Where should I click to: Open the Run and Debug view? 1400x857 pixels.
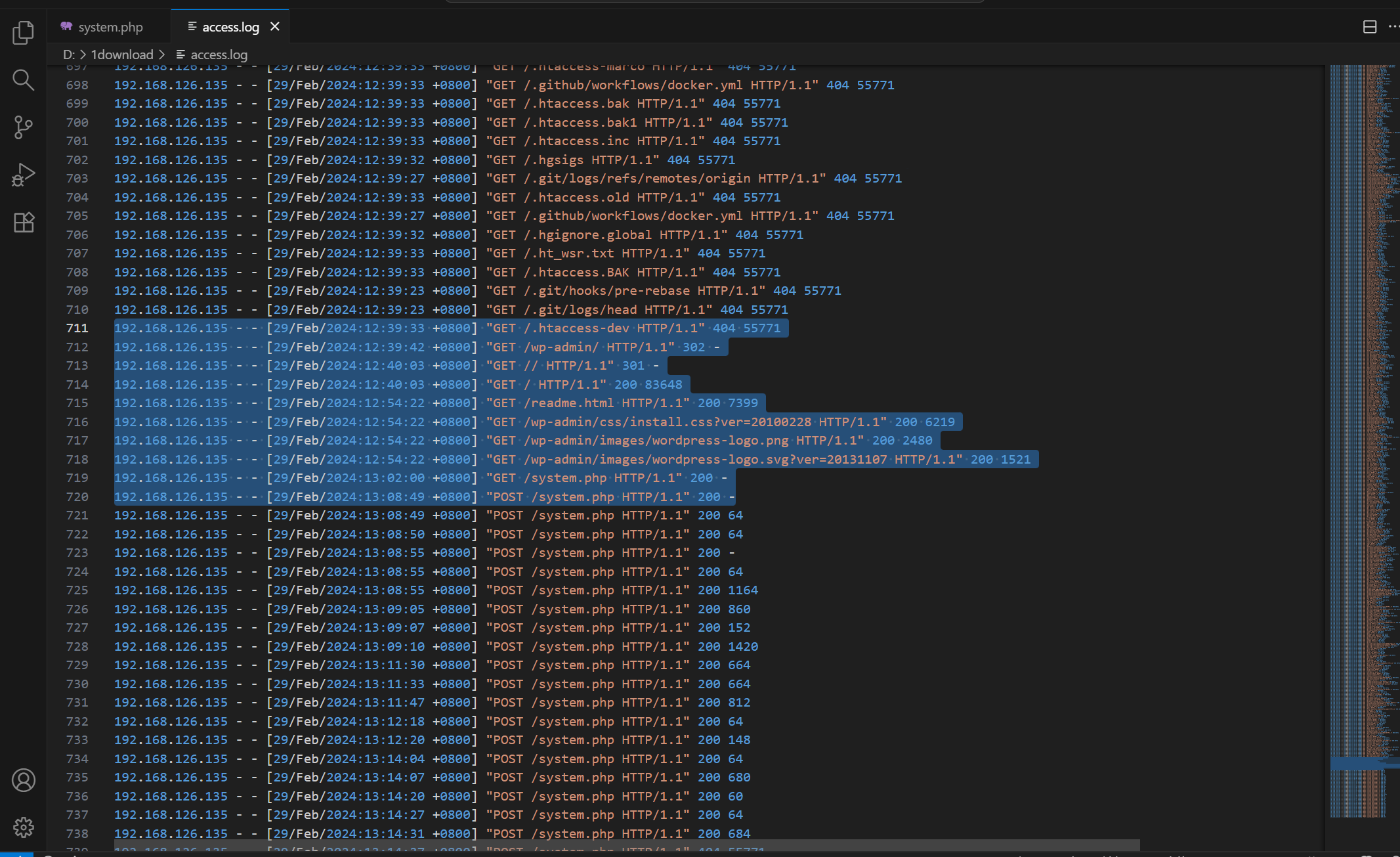[23, 175]
